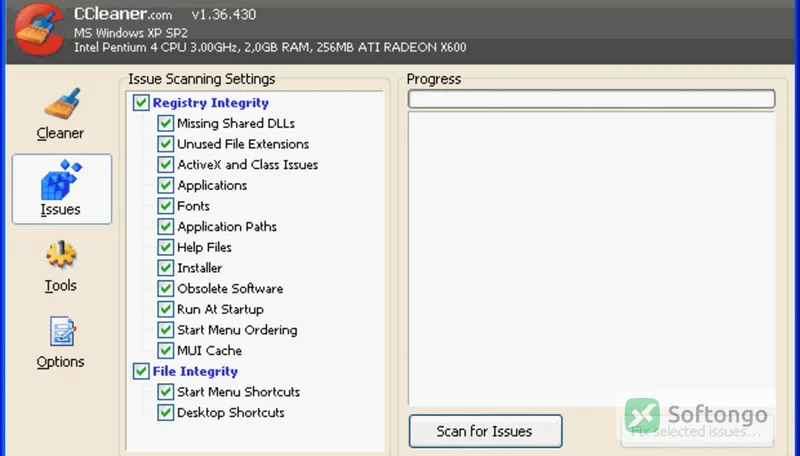Image resolution: width=800 pixels, height=456 pixels.
Task: Click the Progress label
Action: [434, 79]
